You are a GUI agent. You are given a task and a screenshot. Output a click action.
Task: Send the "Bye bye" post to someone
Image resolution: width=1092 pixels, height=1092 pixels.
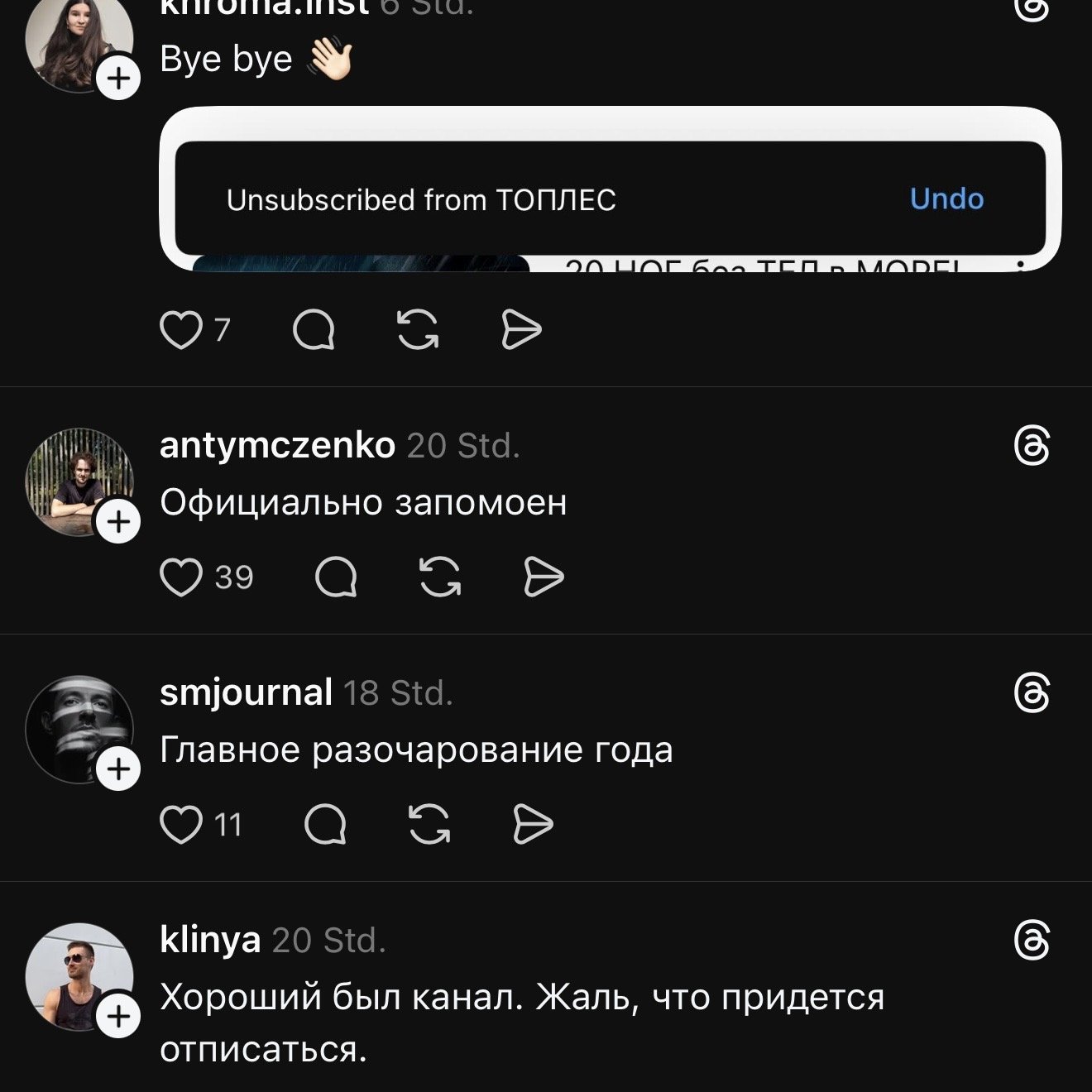[x=521, y=330]
